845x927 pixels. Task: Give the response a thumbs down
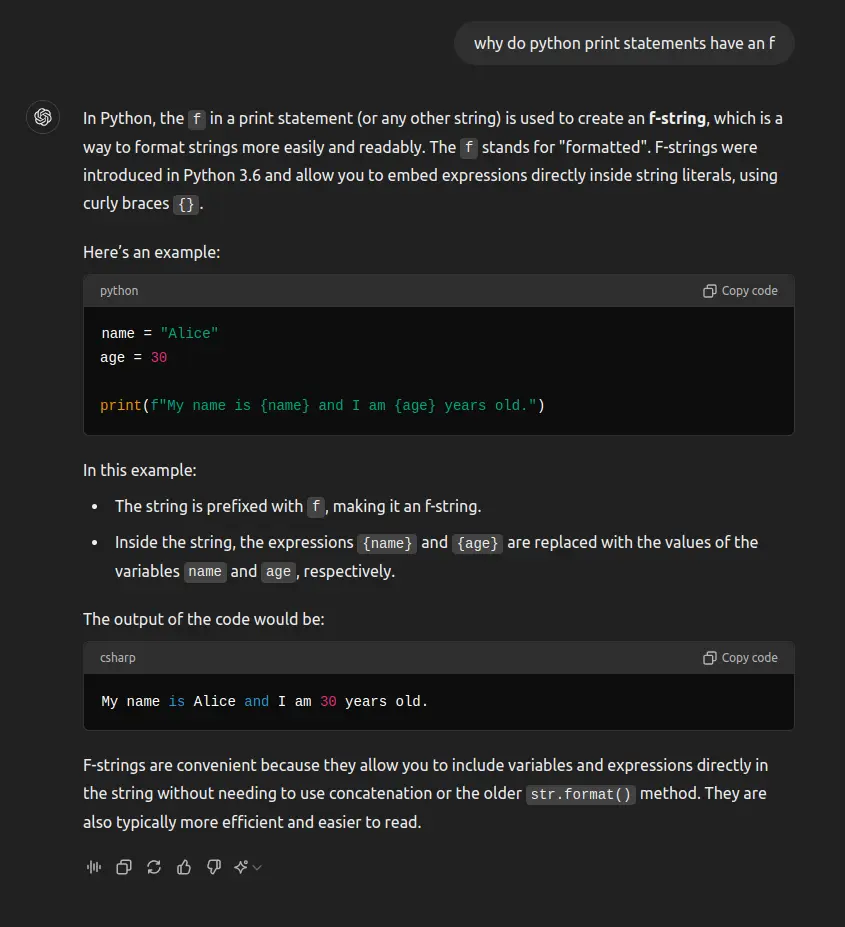(213, 867)
